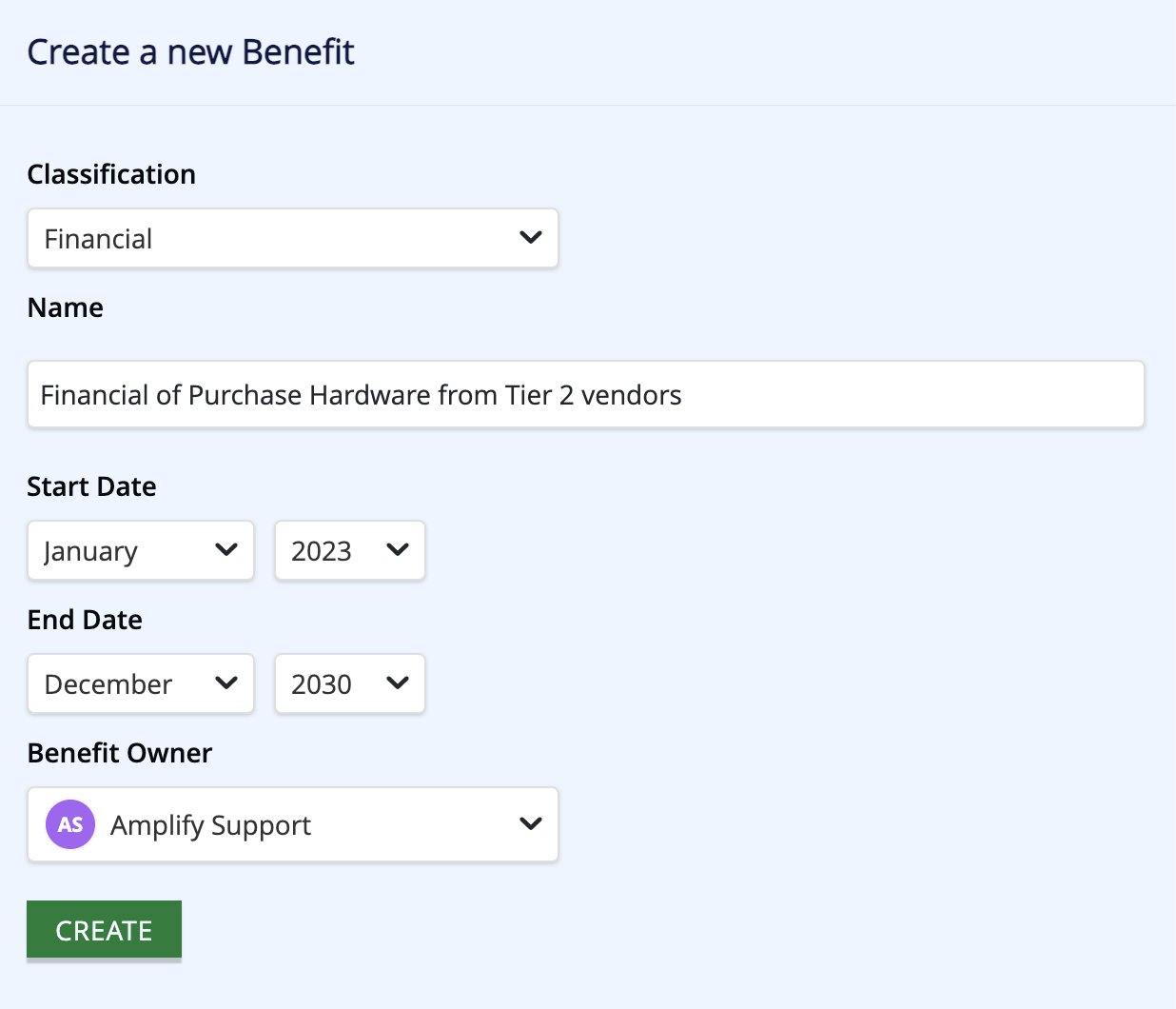
Task: Click the green CREATE button
Action: [104, 930]
